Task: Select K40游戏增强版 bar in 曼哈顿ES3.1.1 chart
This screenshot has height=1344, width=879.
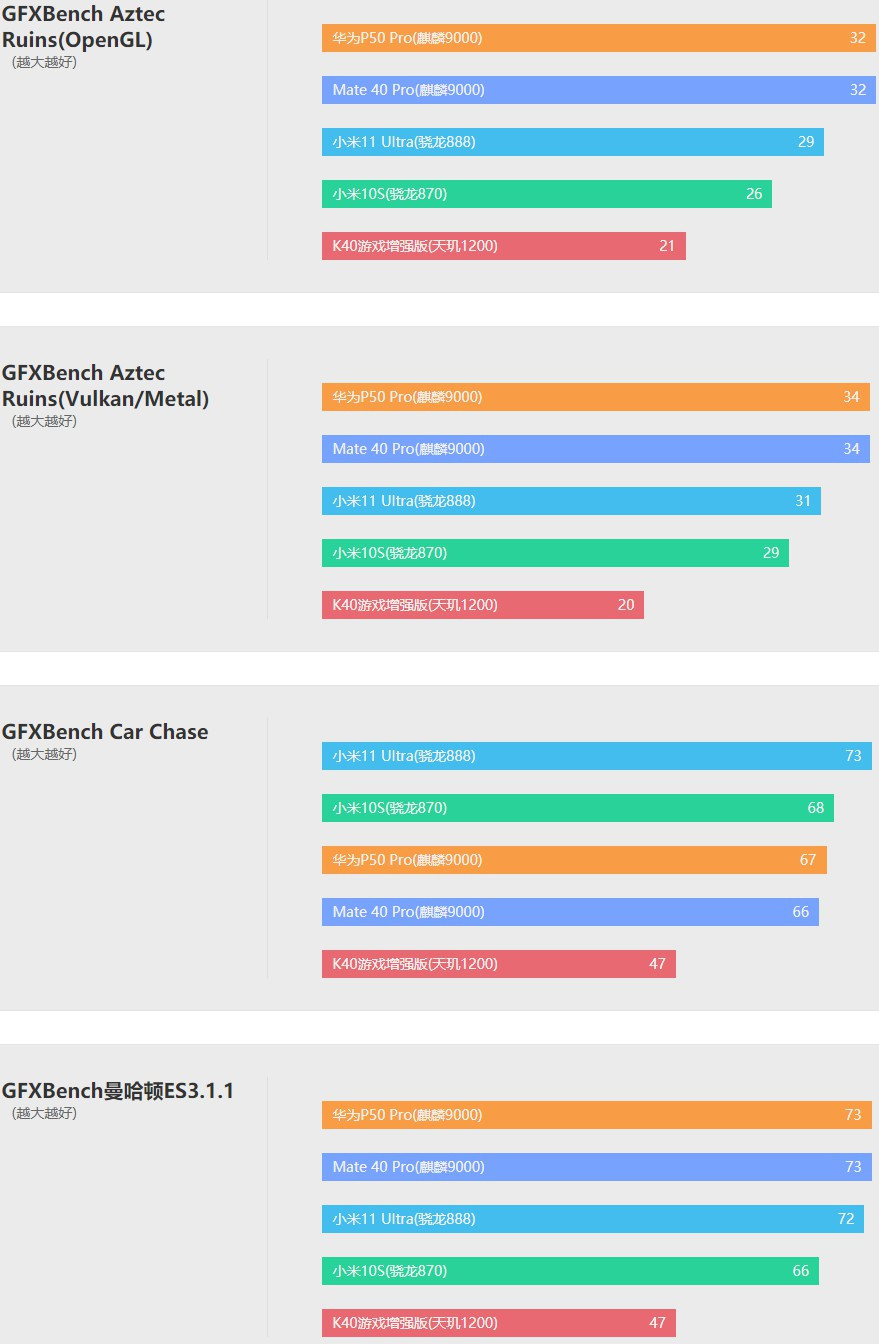Action: coord(499,1323)
